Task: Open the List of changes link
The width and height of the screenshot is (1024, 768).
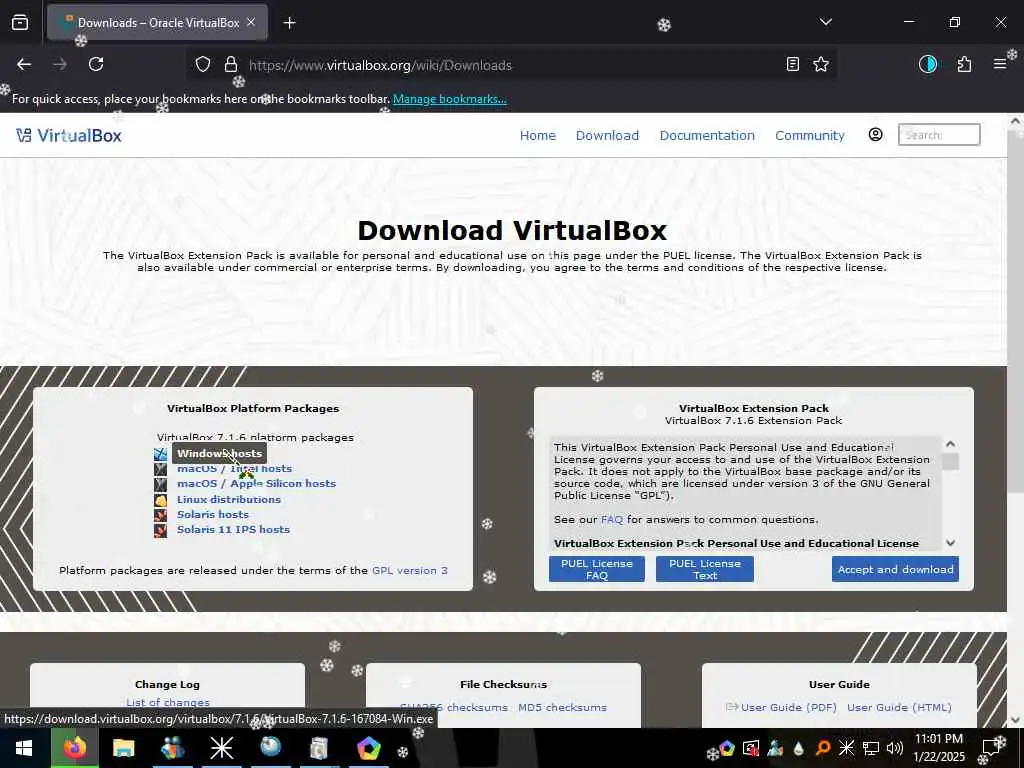Action: click(168, 702)
